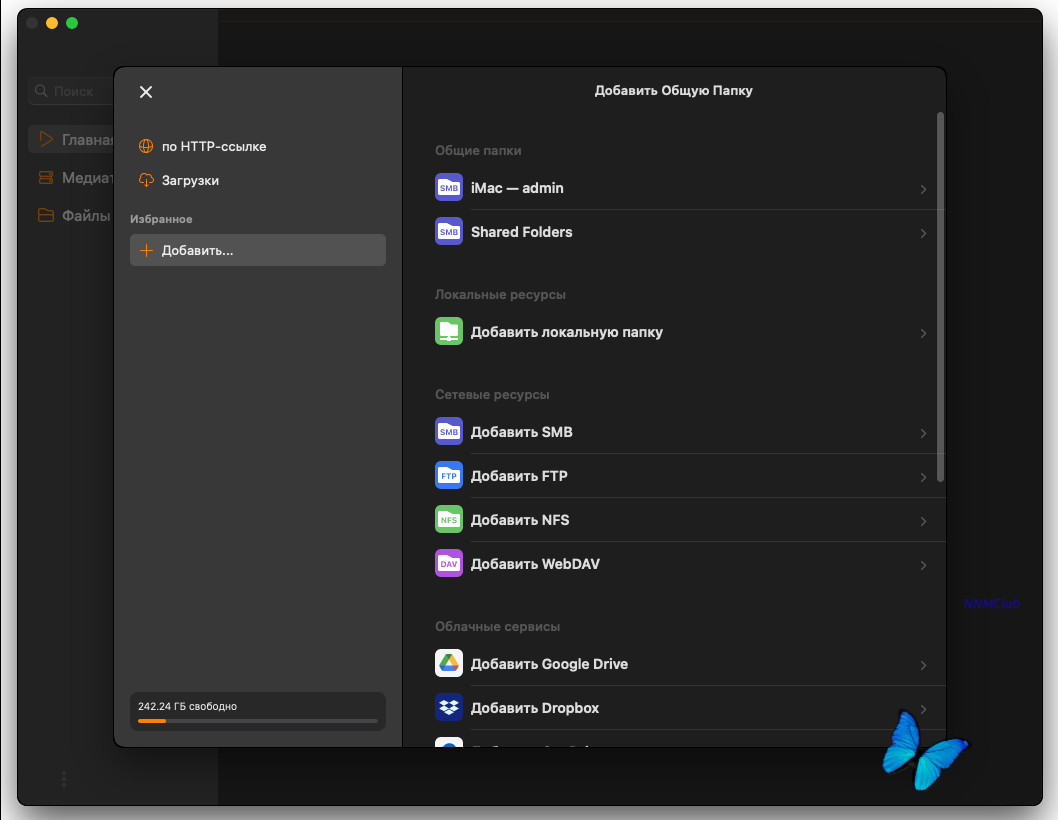Viewport: 1058px width, 820px height.
Task: Select Добавить WebDAV option
Action: 681,564
